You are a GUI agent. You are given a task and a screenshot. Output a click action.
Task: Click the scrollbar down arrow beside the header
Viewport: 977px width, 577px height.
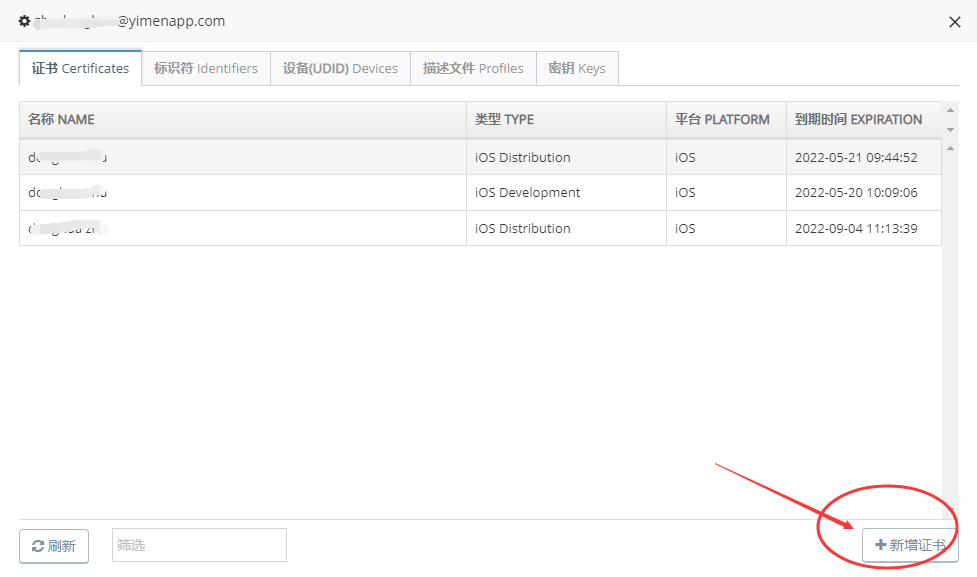[950, 130]
